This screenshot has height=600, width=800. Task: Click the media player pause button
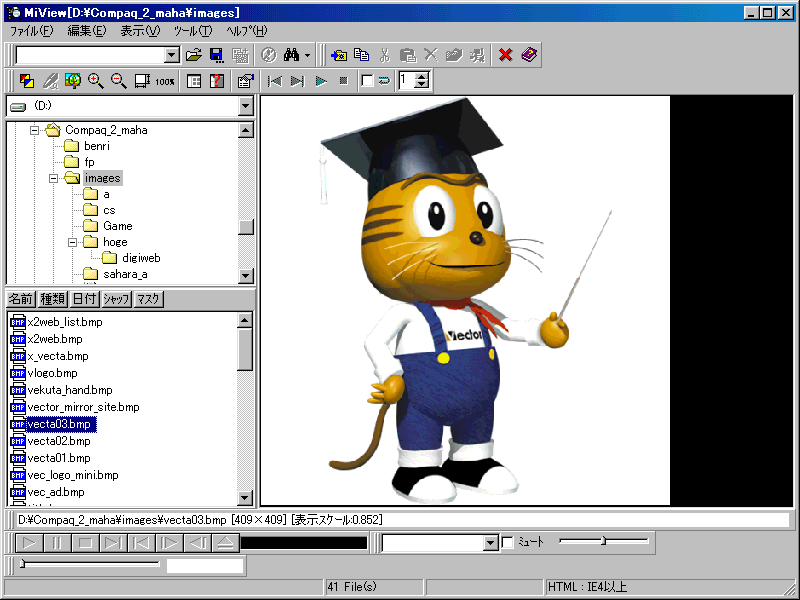tap(57, 542)
